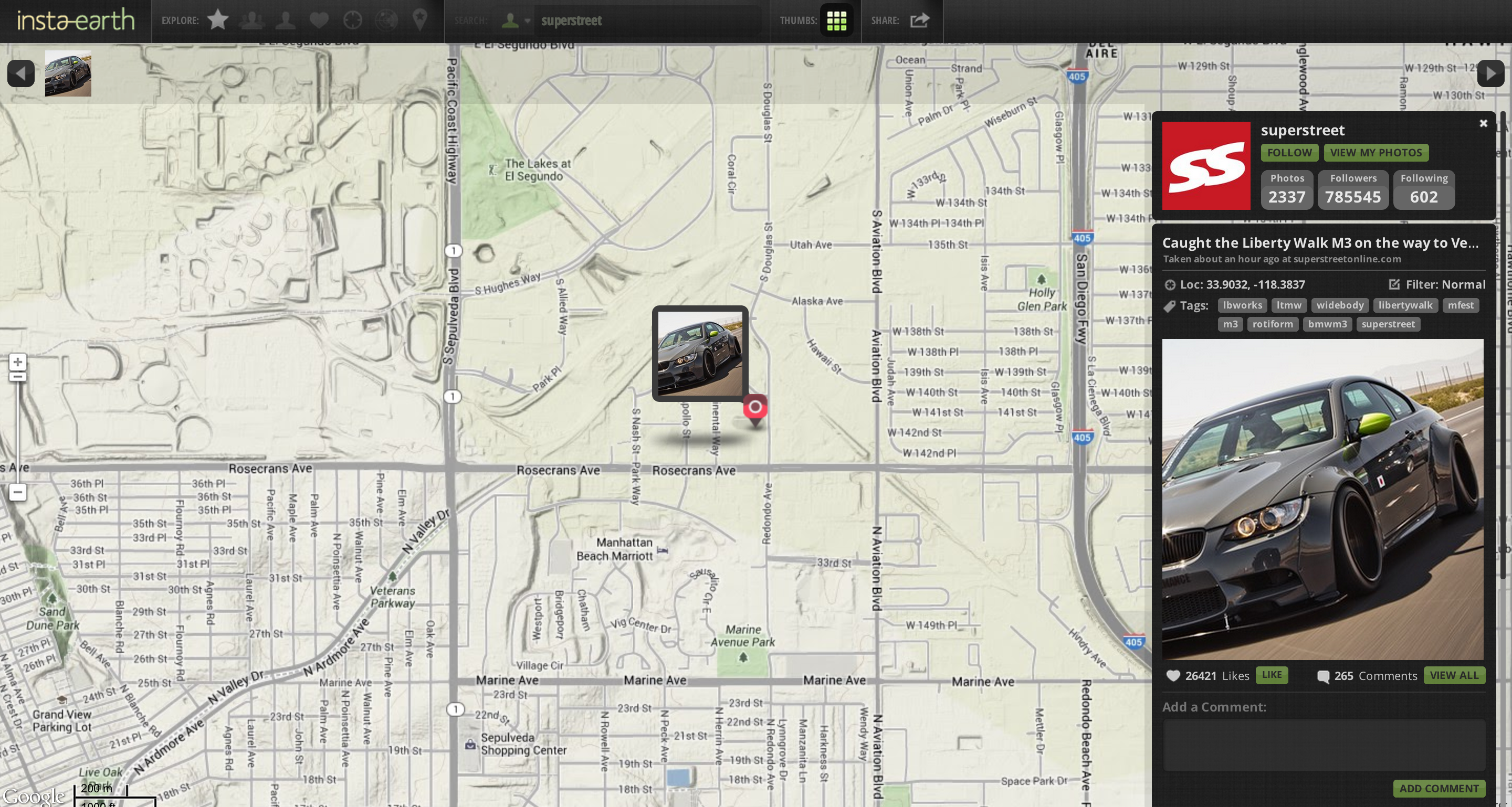Click the Marine Avenue Park tree icon
Viewport: 1512px width, 807px height.
click(x=742, y=657)
